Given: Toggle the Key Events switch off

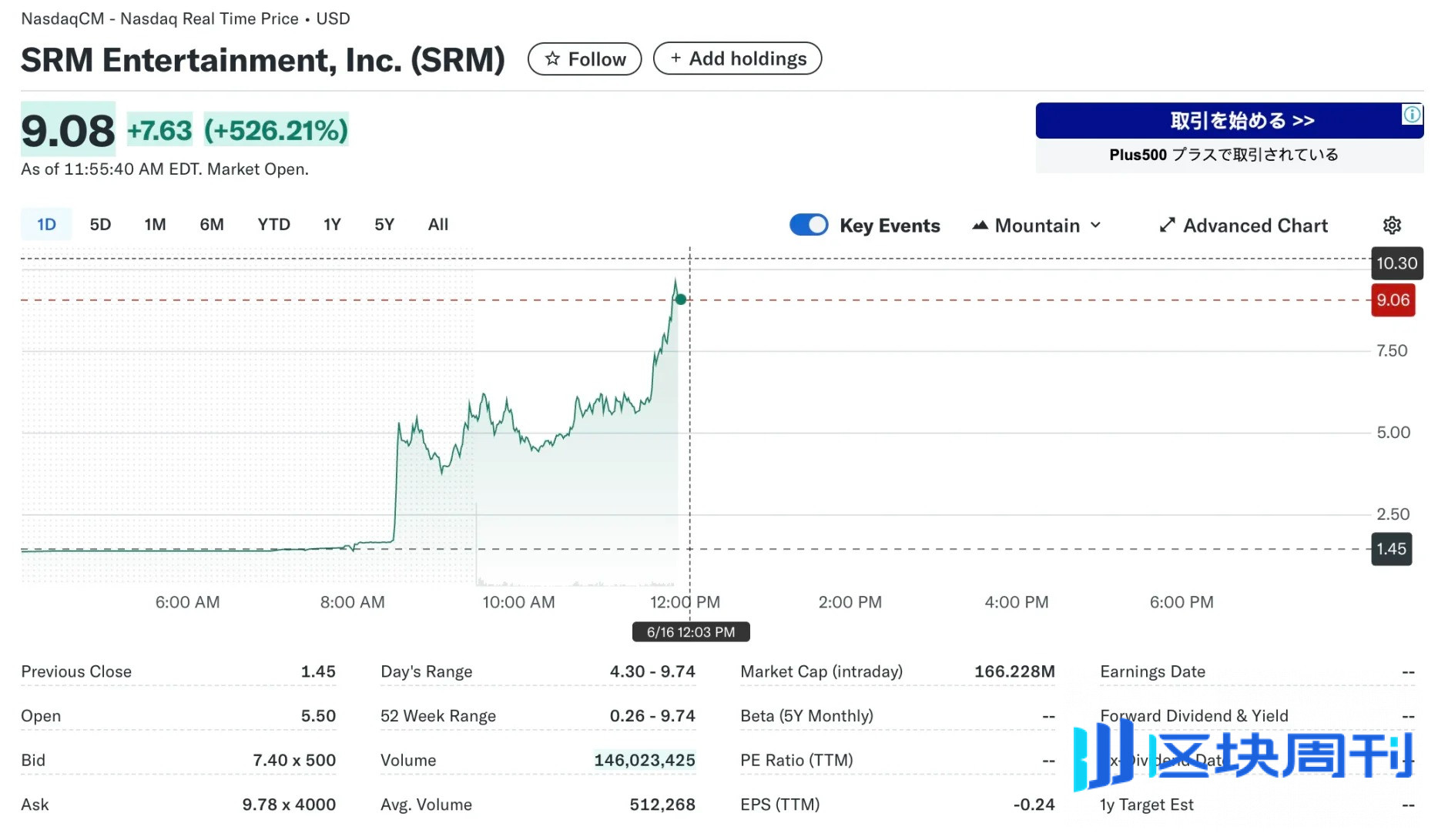Looking at the screenshot, I should tap(809, 225).
